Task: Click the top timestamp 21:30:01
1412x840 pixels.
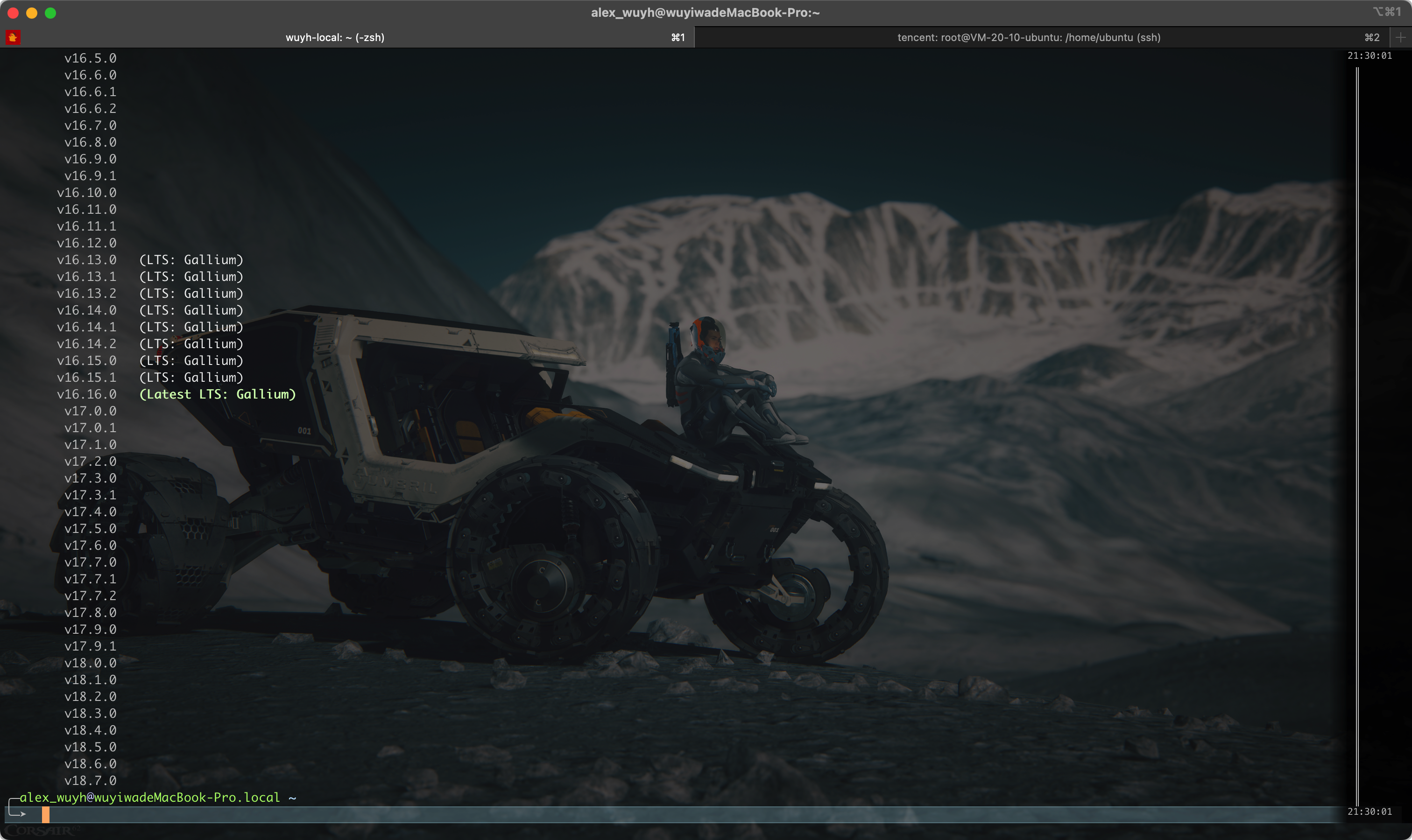Action: coord(1370,56)
